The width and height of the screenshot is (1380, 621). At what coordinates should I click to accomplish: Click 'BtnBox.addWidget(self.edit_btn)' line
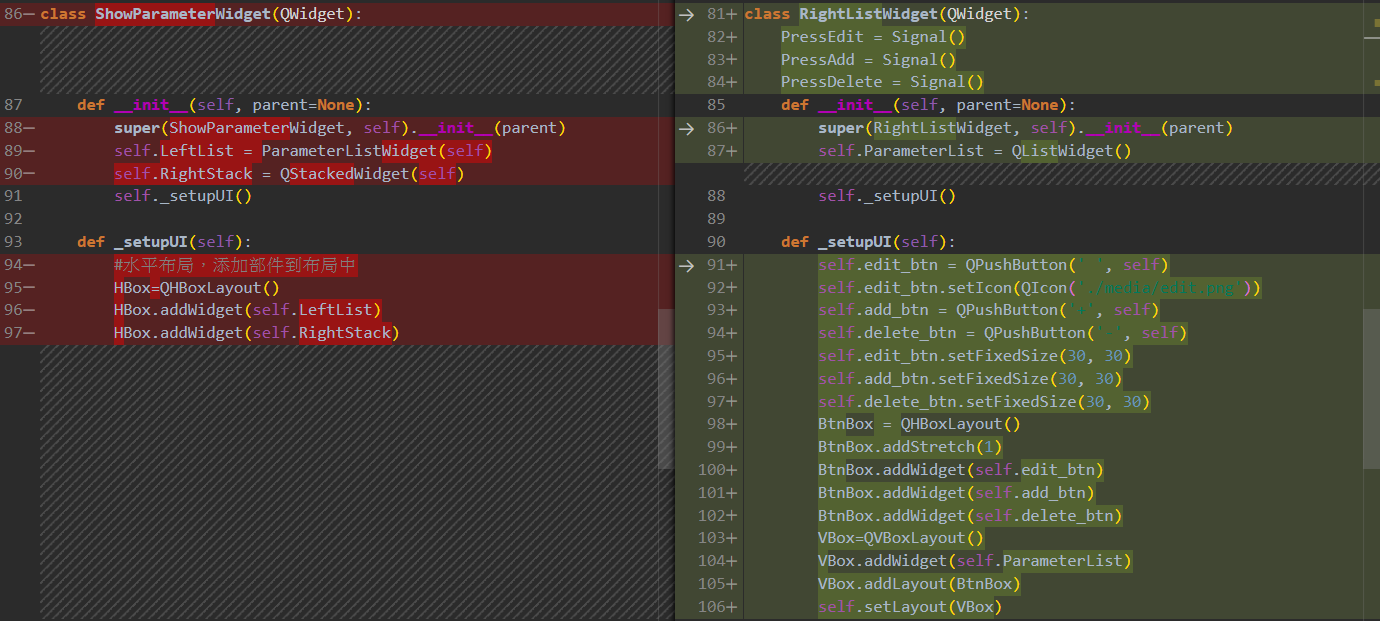coord(961,470)
